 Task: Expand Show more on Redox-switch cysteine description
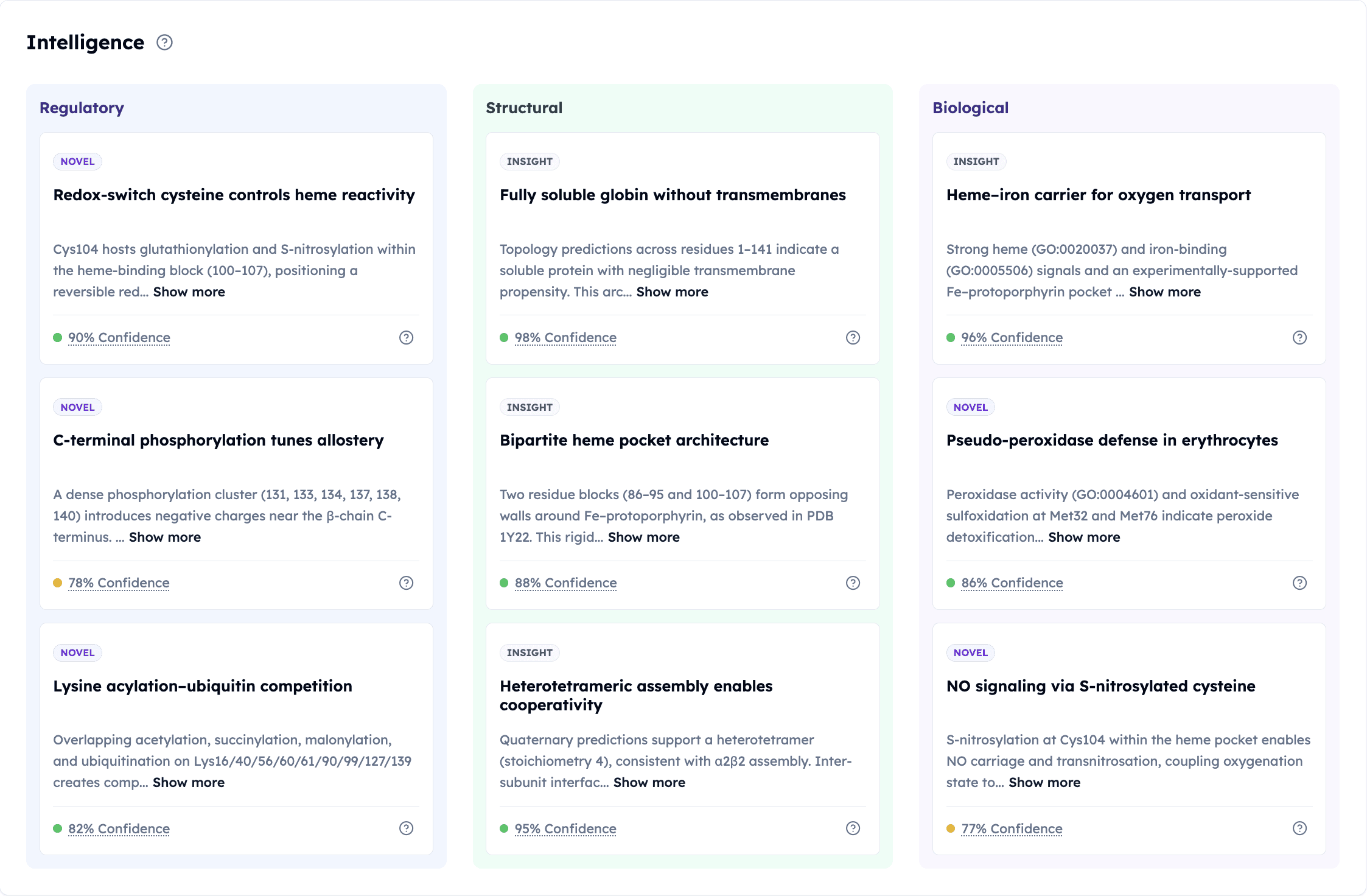pyautogui.click(x=189, y=292)
